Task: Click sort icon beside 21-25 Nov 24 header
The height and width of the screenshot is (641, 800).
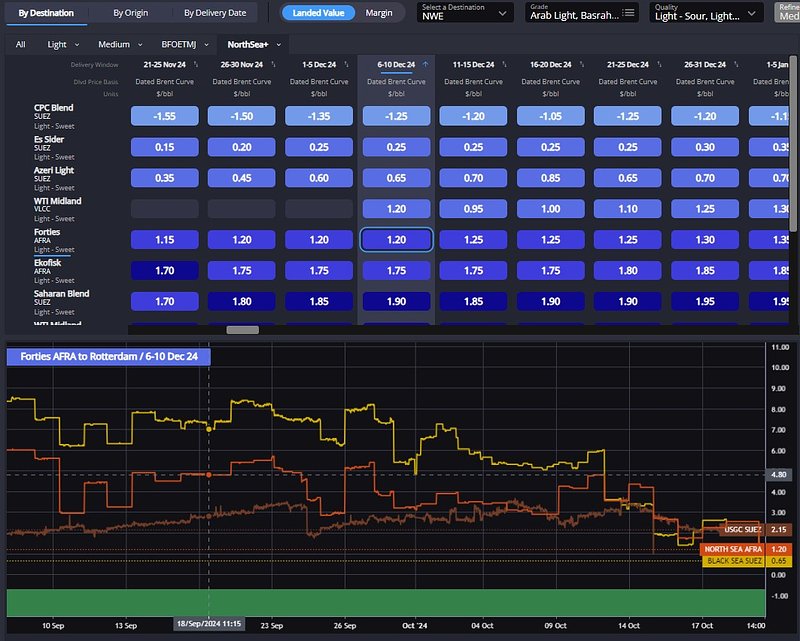Action: coord(194,65)
